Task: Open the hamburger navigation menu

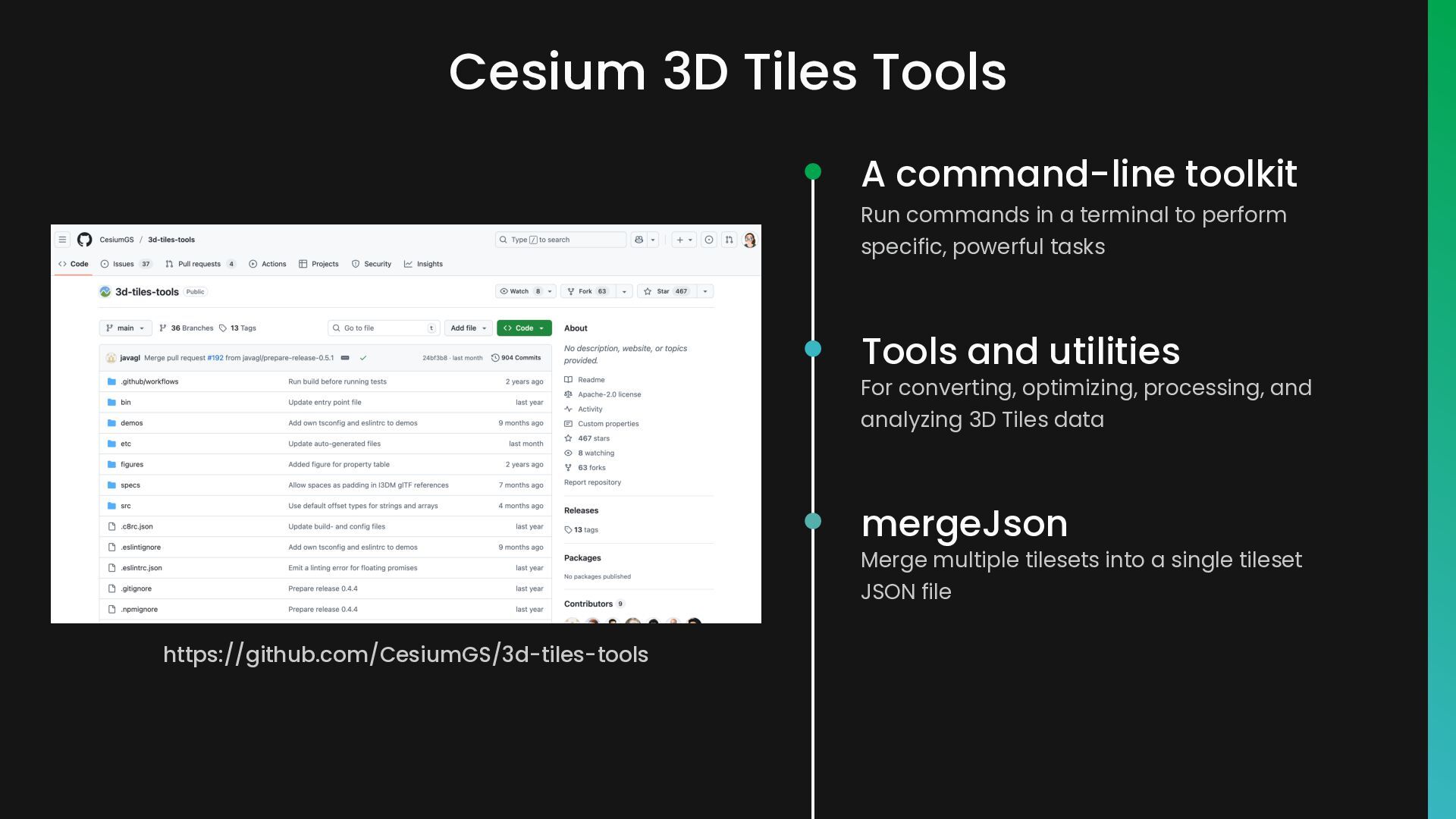Action: [63, 240]
